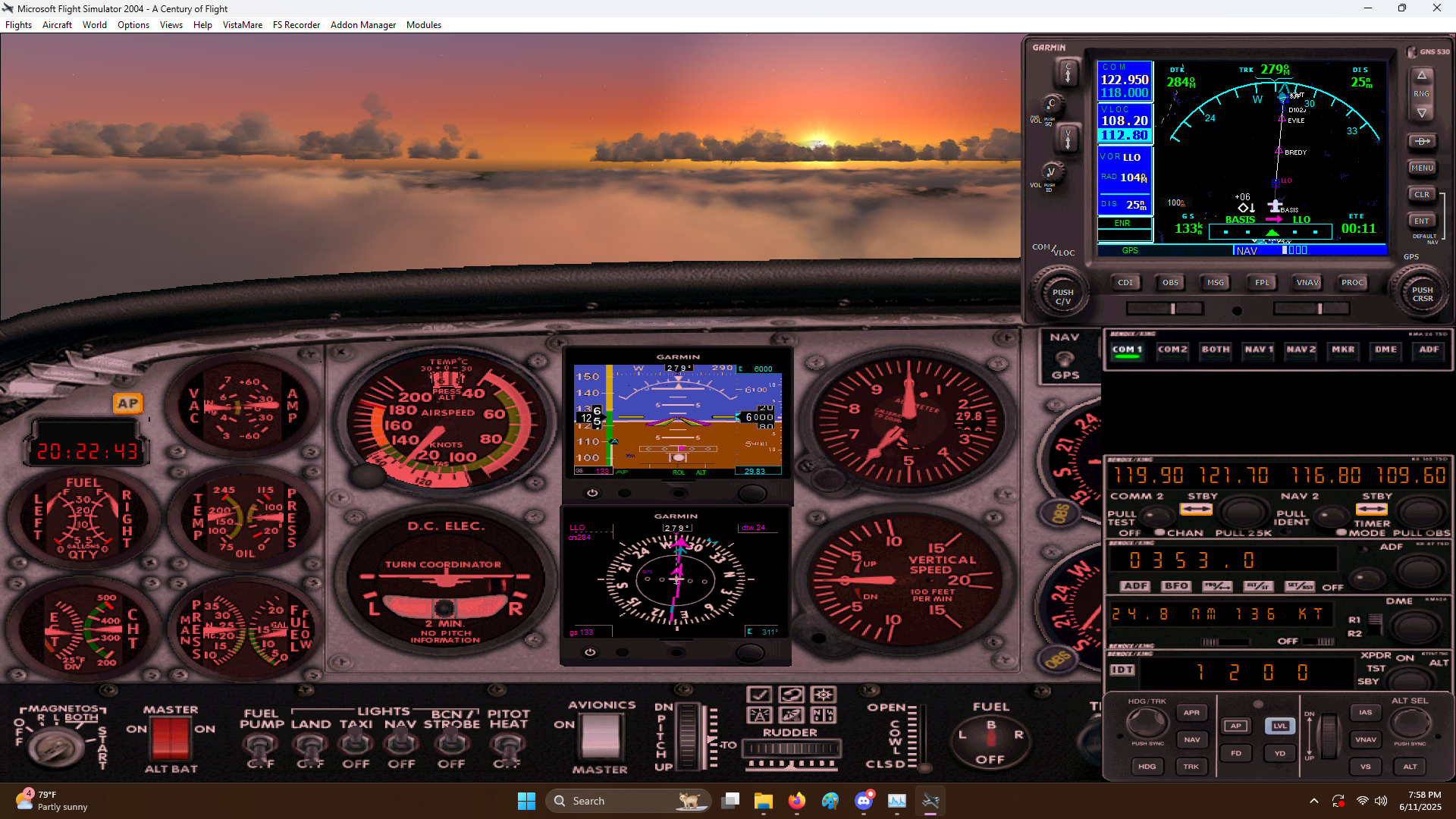
Task: Toggle the NAV lights switch
Action: [401, 744]
